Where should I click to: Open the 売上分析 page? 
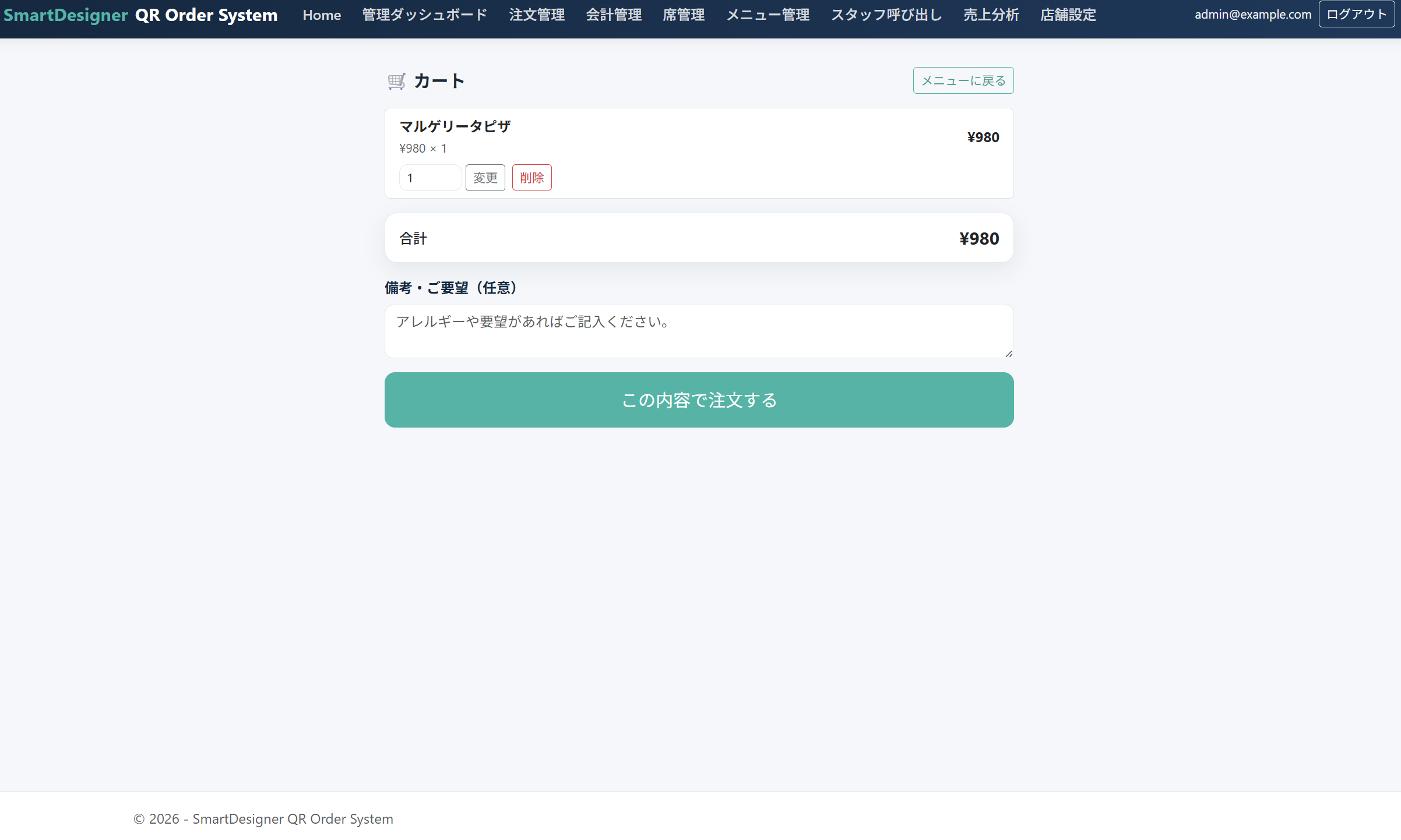(991, 15)
